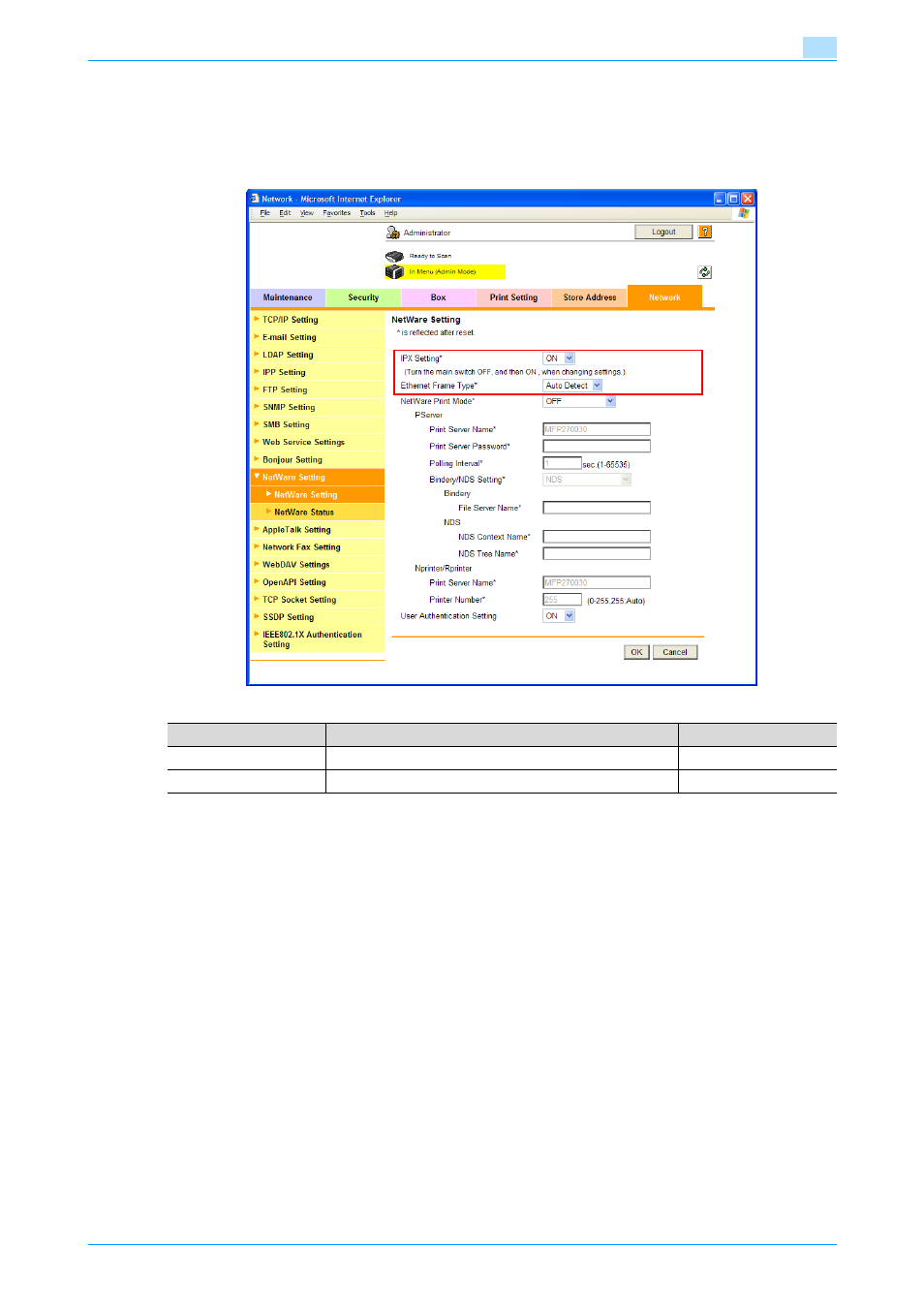Click the Cancel button
Viewport: 924px width, 1308px height.
click(x=675, y=652)
